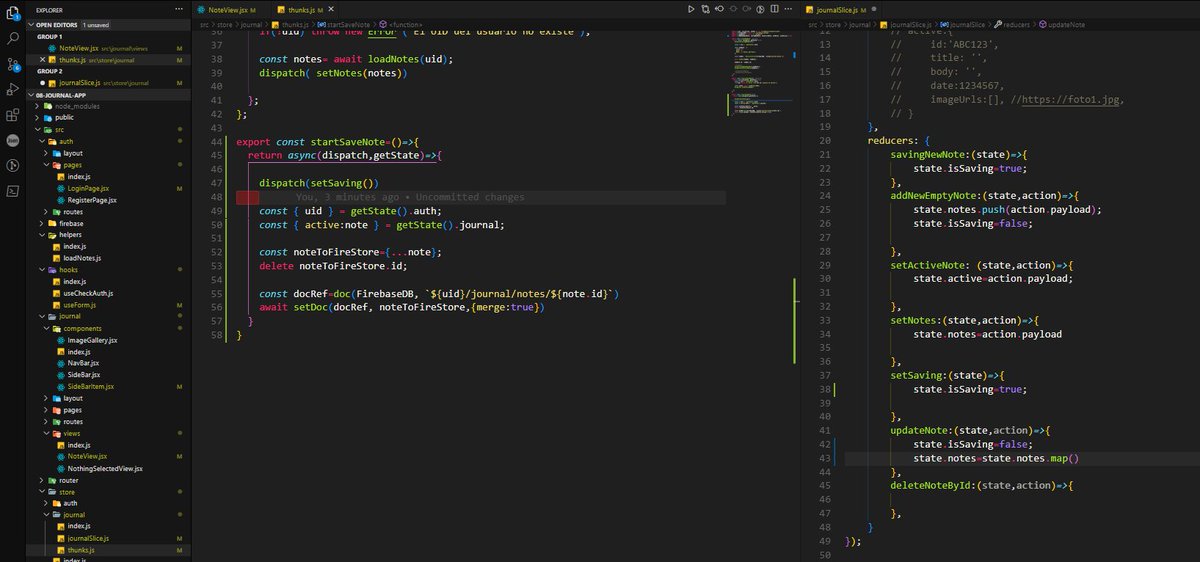Place cursor on line 43 of journalSlice.js
Image resolution: width=1200 pixels, height=562 pixels.
pyautogui.click(x=1020, y=459)
